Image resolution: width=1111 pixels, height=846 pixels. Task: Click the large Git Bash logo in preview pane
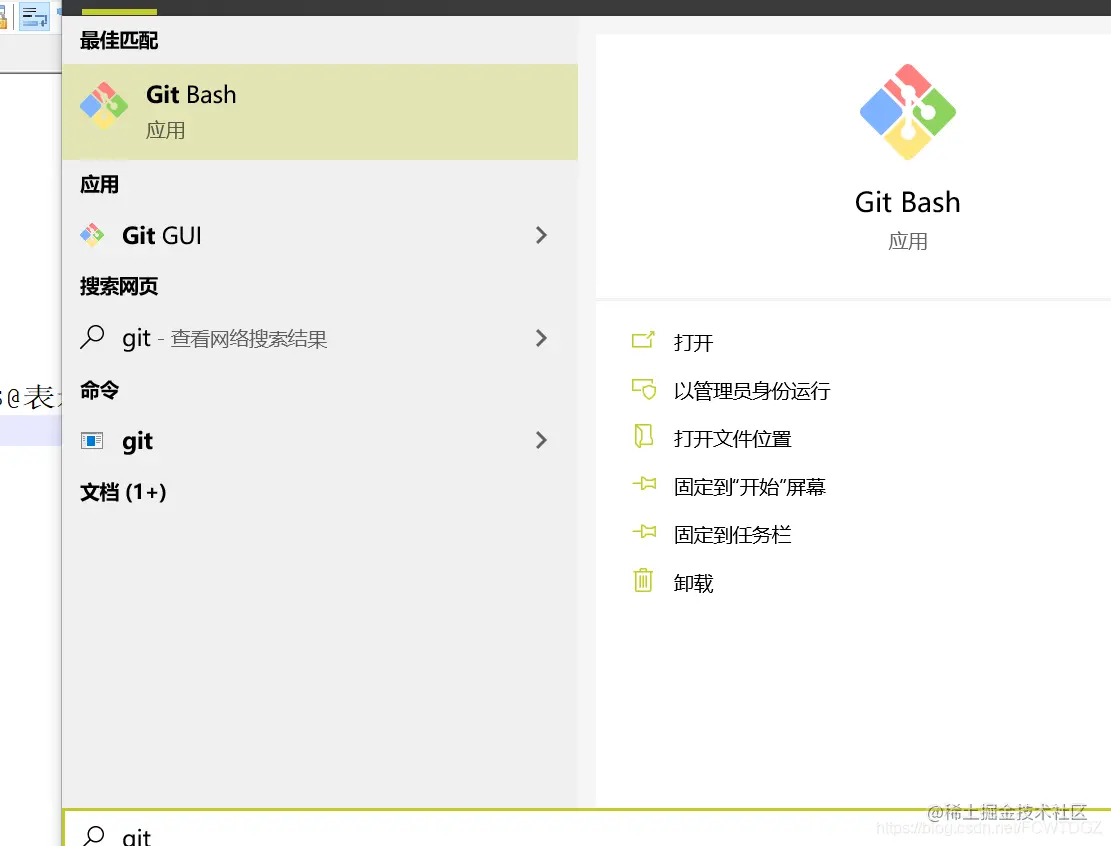pyautogui.click(x=908, y=112)
